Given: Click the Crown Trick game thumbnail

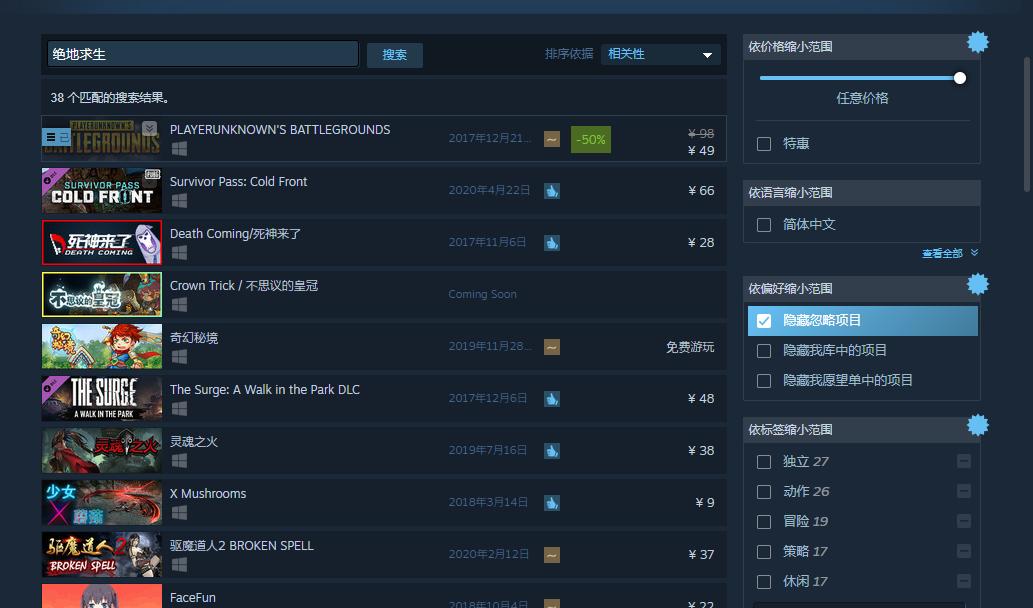Looking at the screenshot, I should pos(101,294).
